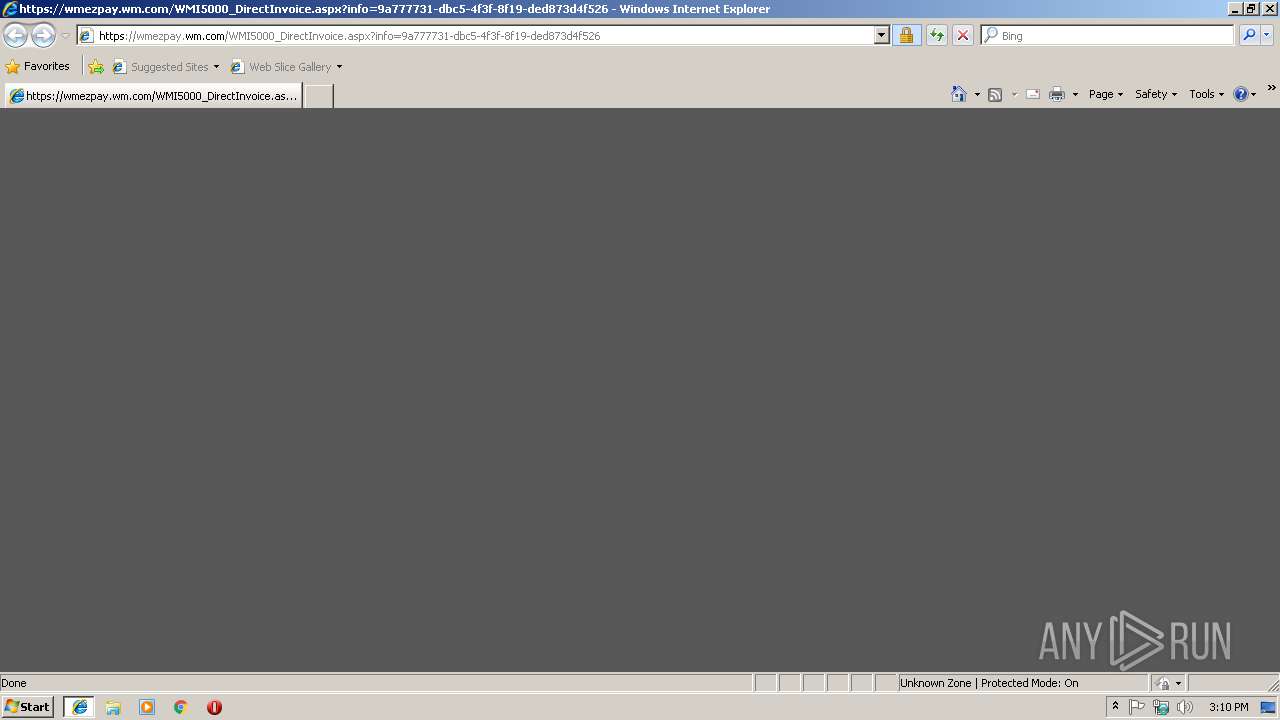Expand Web Slice Gallery dropdown arrow

339,67
